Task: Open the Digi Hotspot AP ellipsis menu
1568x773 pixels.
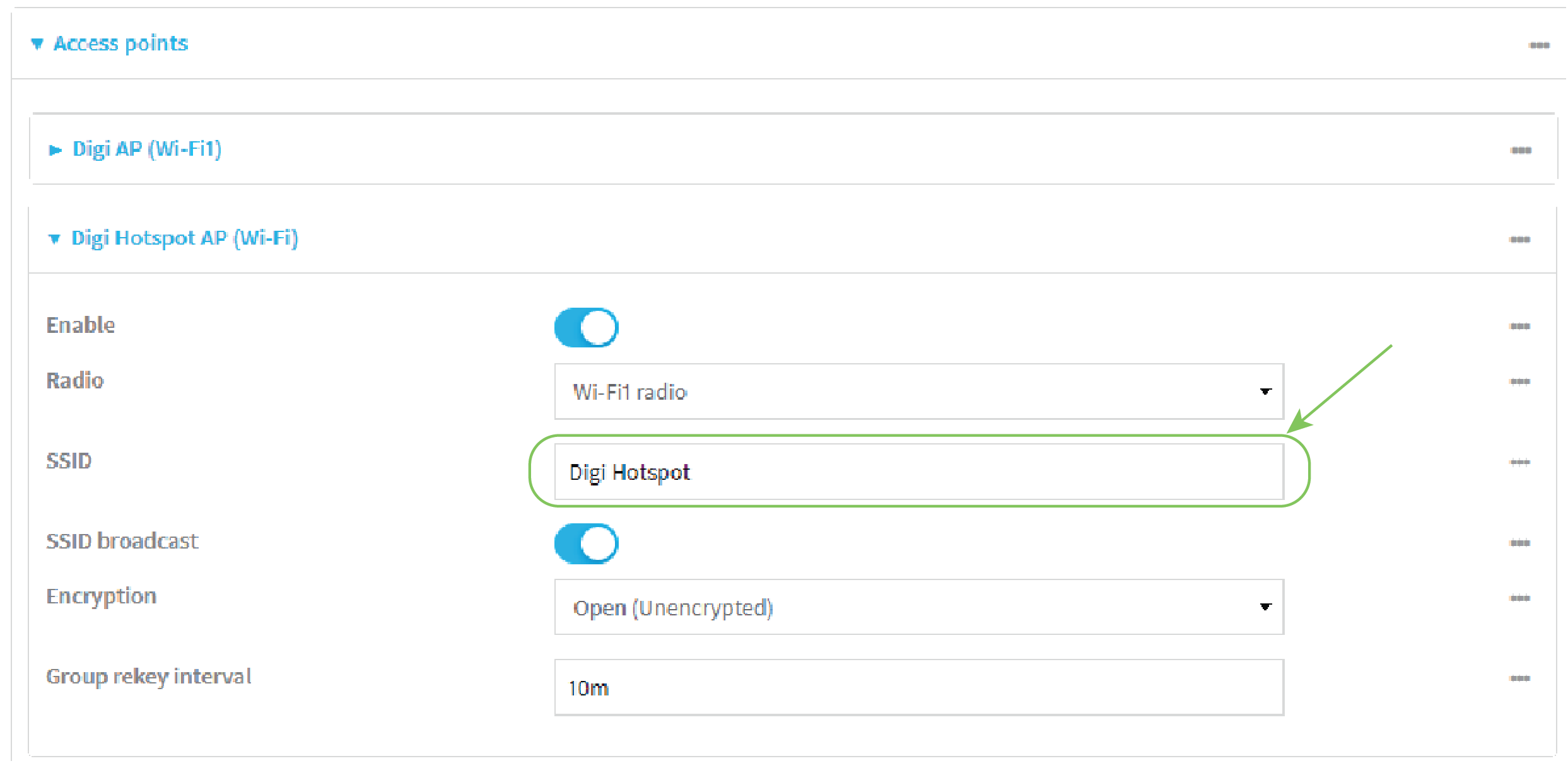Action: coord(1520,240)
